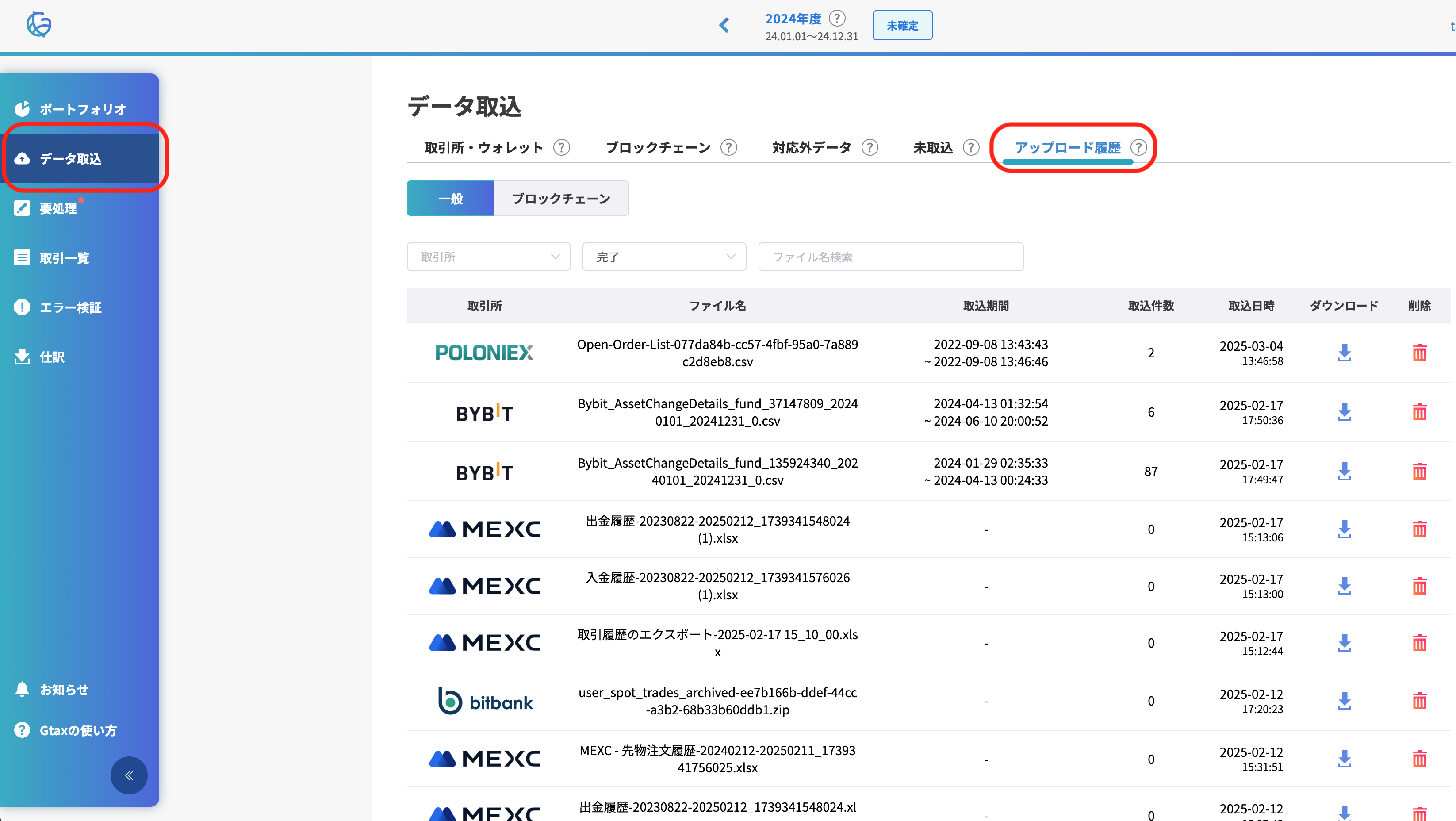Image resolution: width=1456 pixels, height=821 pixels.
Task: Switch to 取引所・ウォレット tab
Action: pos(483,148)
